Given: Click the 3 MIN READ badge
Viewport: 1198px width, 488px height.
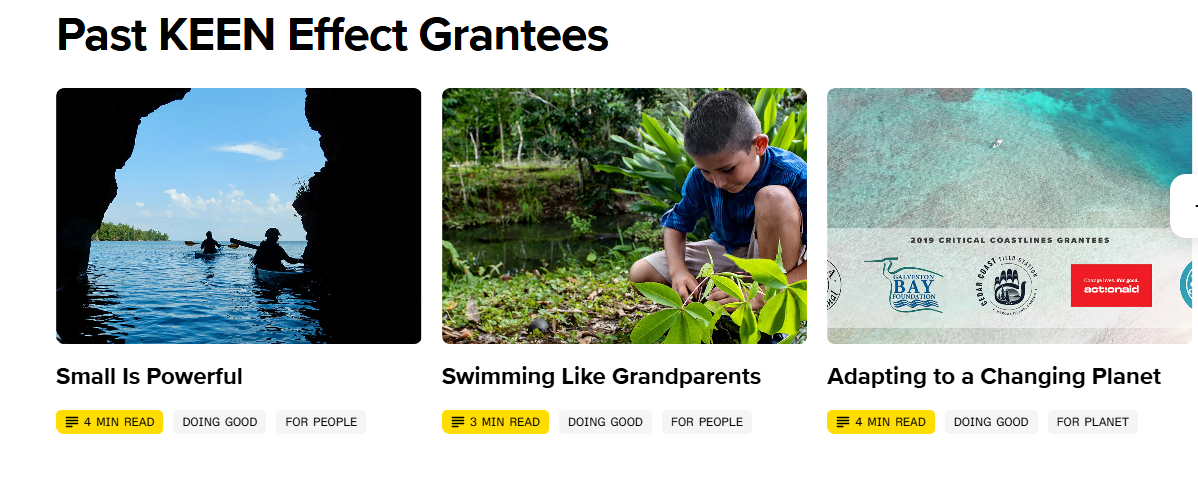Looking at the screenshot, I should click(495, 422).
